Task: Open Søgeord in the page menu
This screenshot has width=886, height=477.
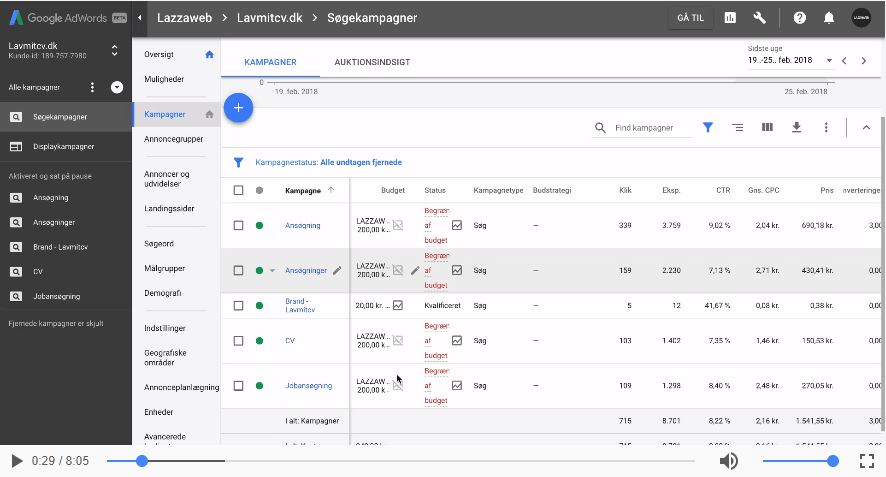Action: [159, 244]
